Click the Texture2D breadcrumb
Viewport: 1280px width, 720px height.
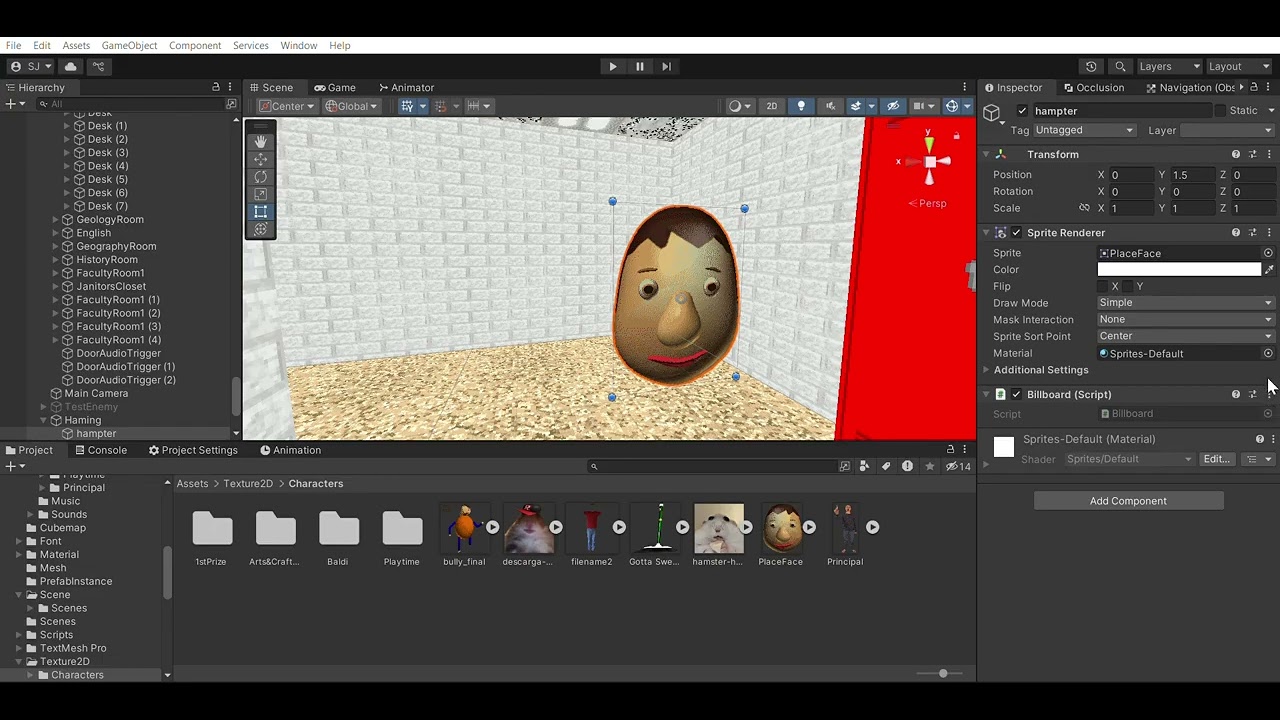coord(248,484)
